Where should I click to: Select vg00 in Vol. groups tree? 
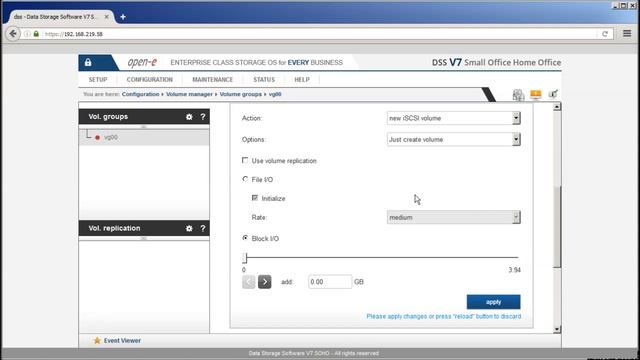point(111,137)
